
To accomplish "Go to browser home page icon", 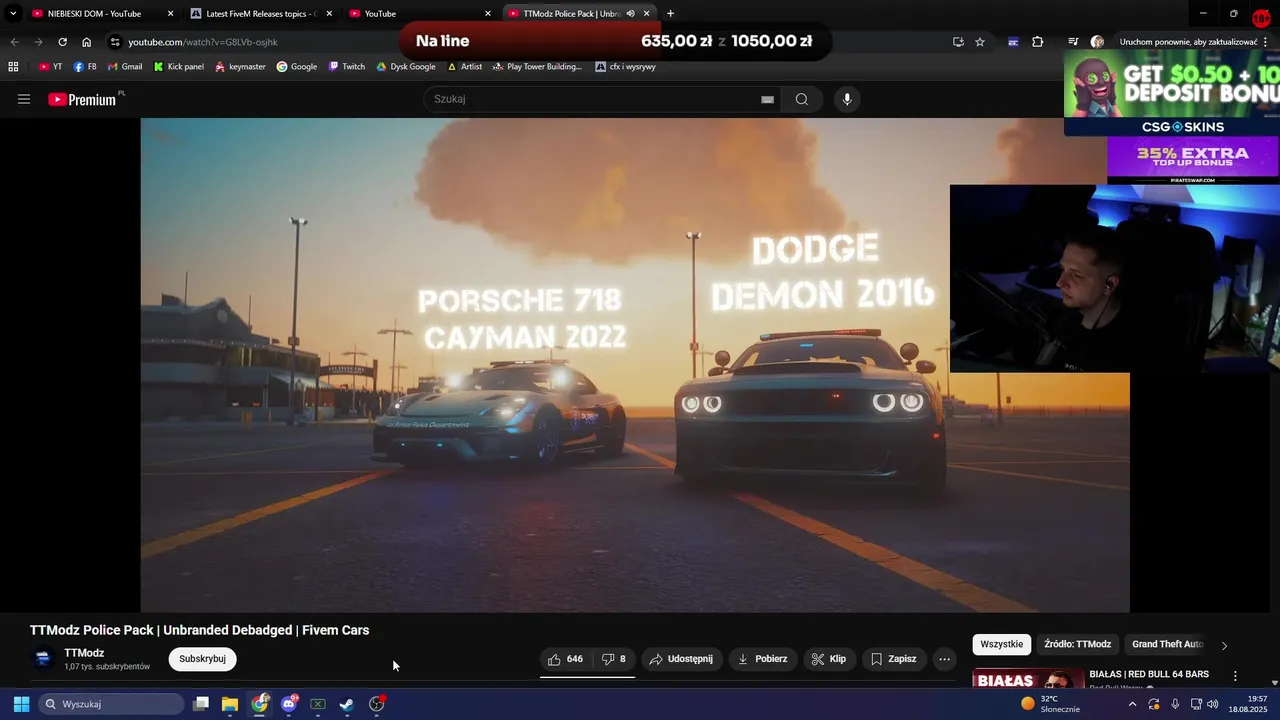I will point(86,42).
